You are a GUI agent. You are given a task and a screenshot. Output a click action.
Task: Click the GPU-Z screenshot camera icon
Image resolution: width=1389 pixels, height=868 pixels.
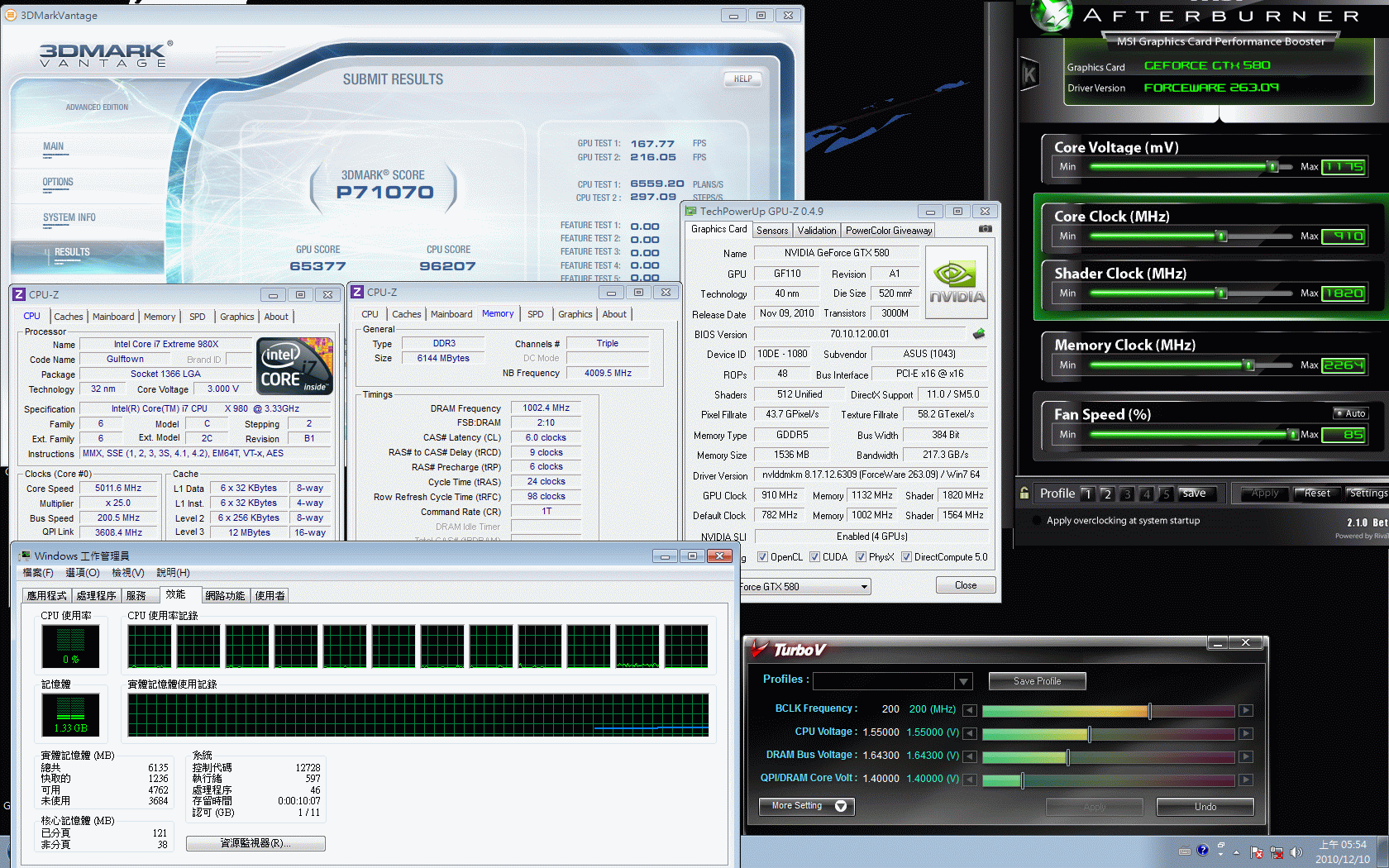tap(985, 229)
